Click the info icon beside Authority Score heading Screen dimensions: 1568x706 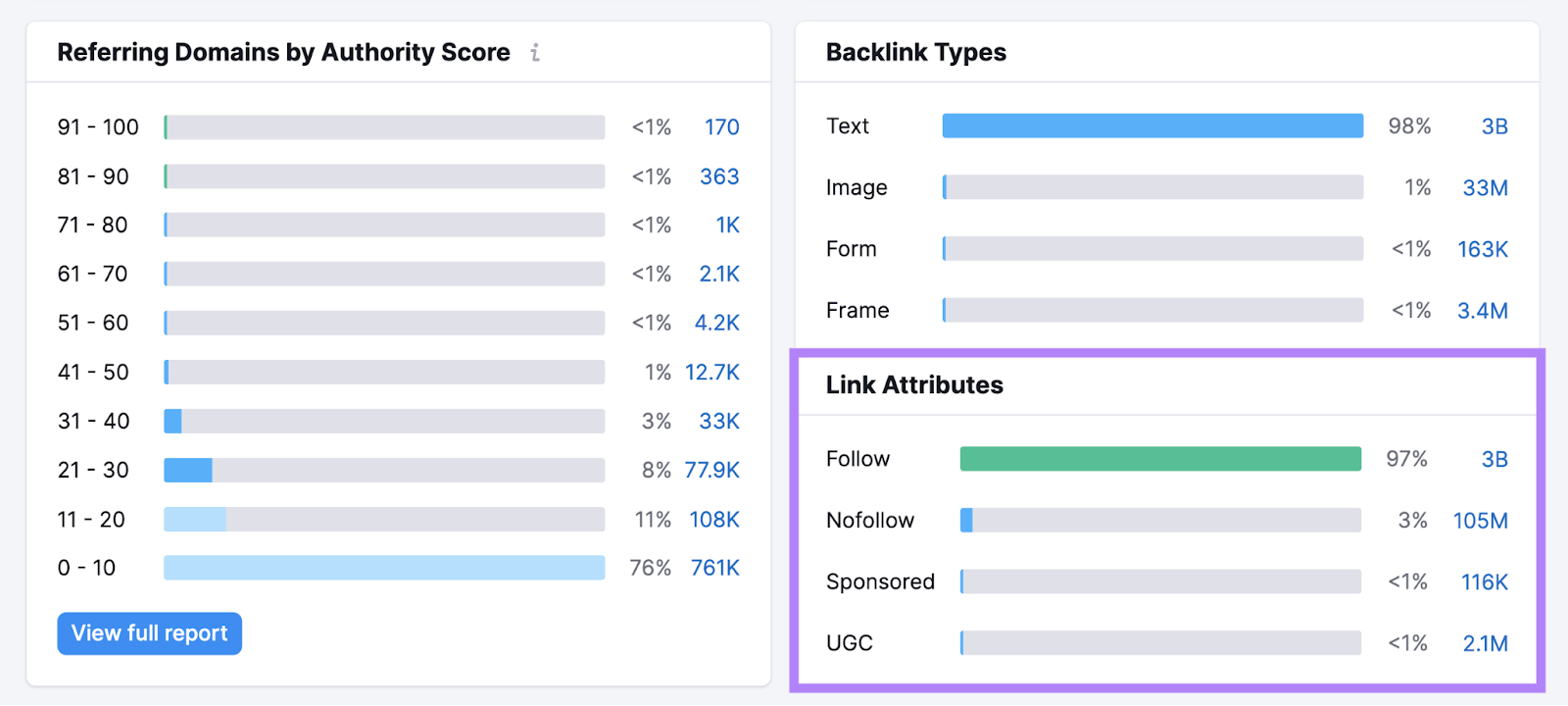click(535, 53)
